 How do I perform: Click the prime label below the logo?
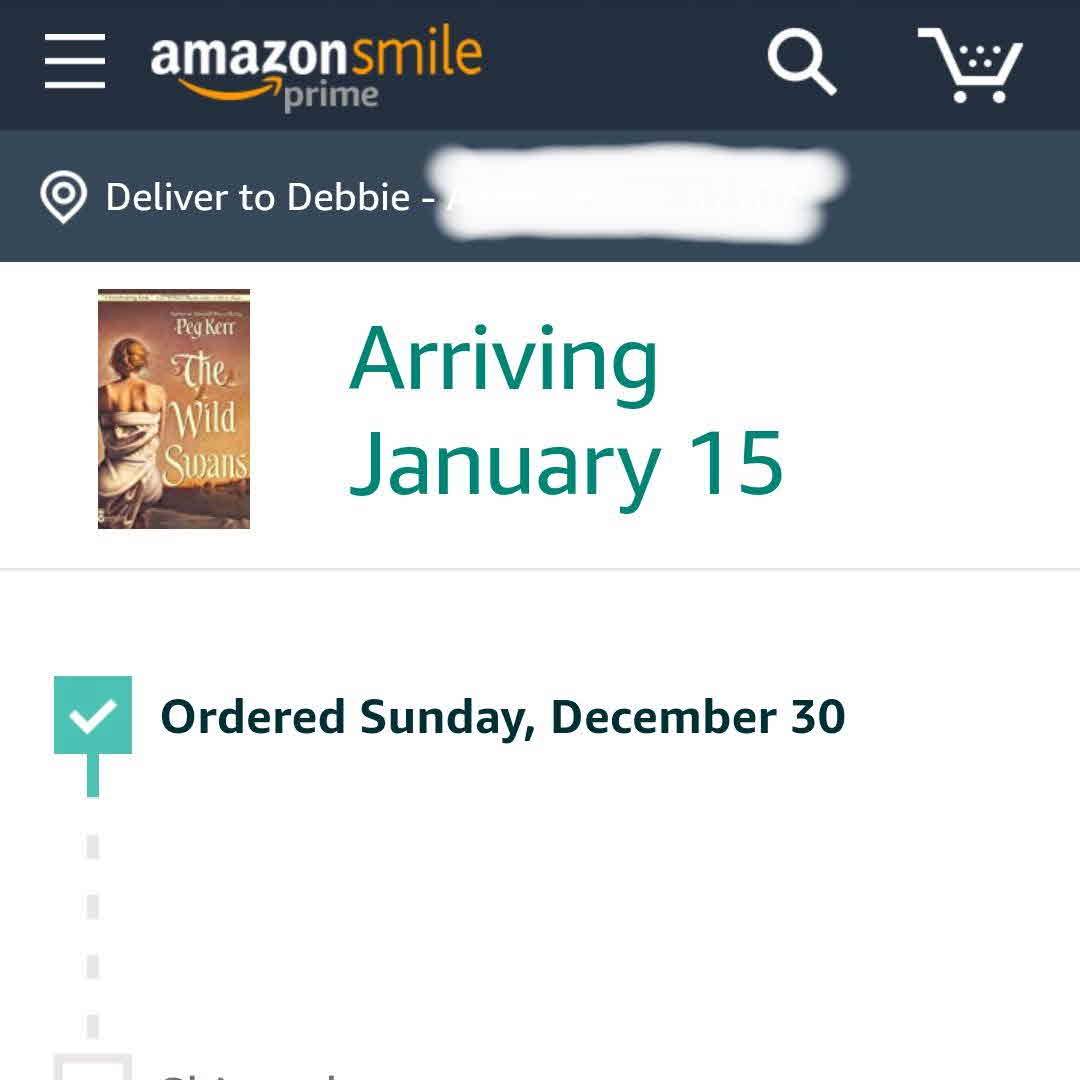tap(331, 97)
